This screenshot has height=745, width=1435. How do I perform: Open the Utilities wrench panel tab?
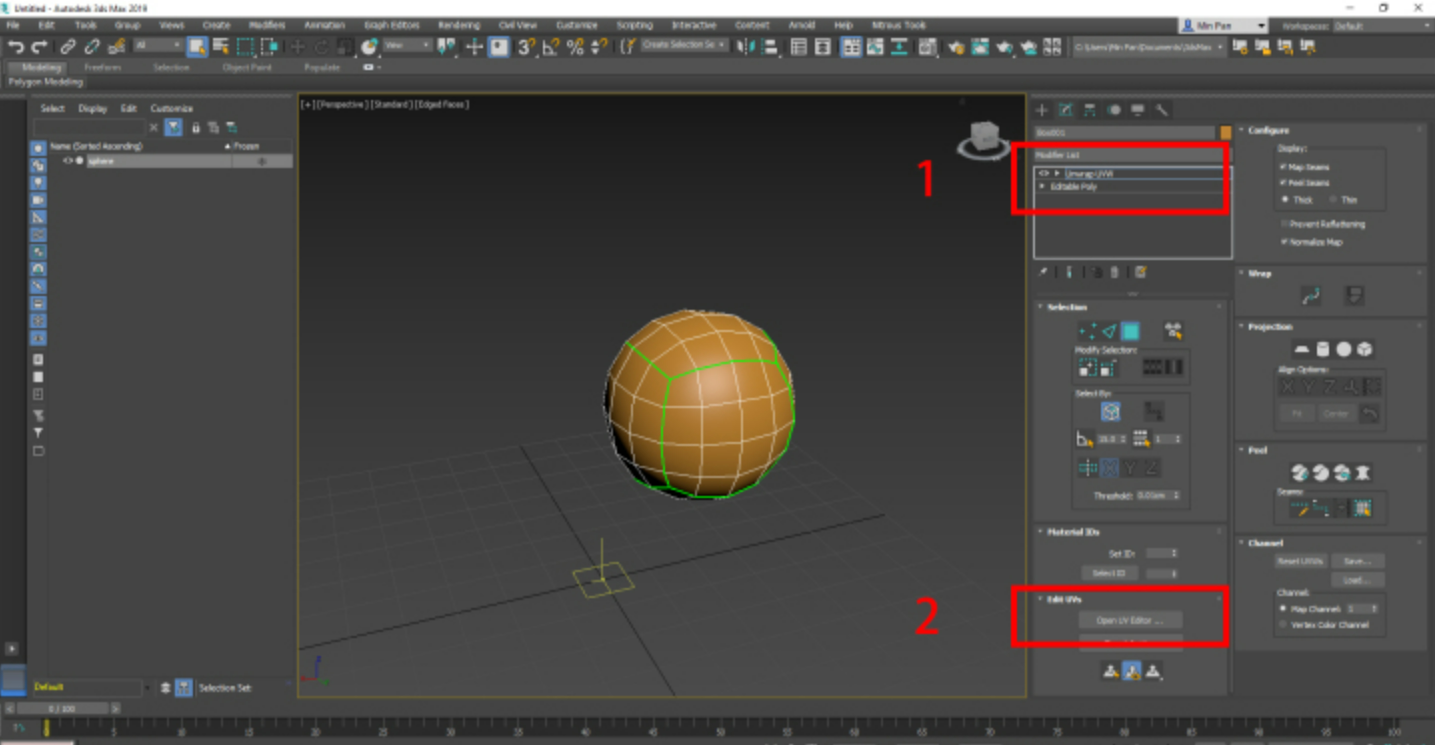coord(1162,110)
